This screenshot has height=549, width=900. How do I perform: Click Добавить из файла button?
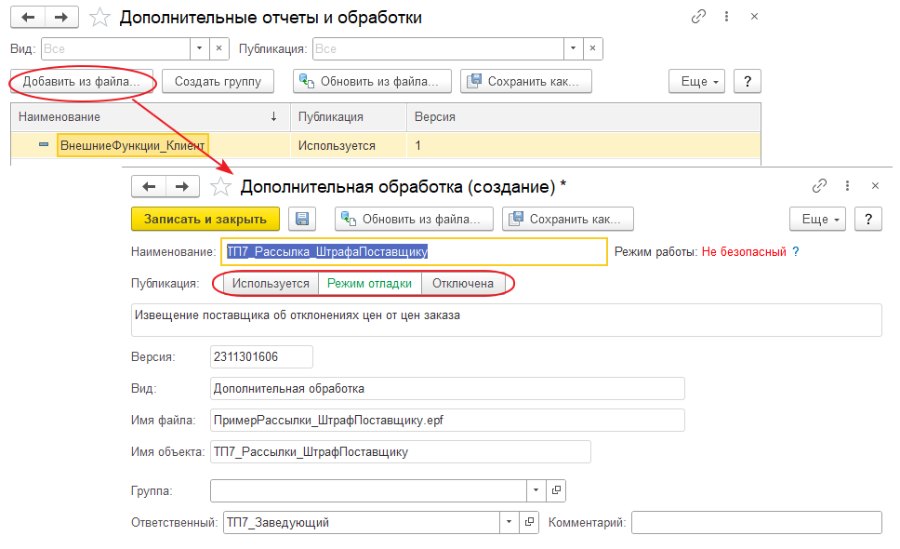pyautogui.click(x=82, y=82)
